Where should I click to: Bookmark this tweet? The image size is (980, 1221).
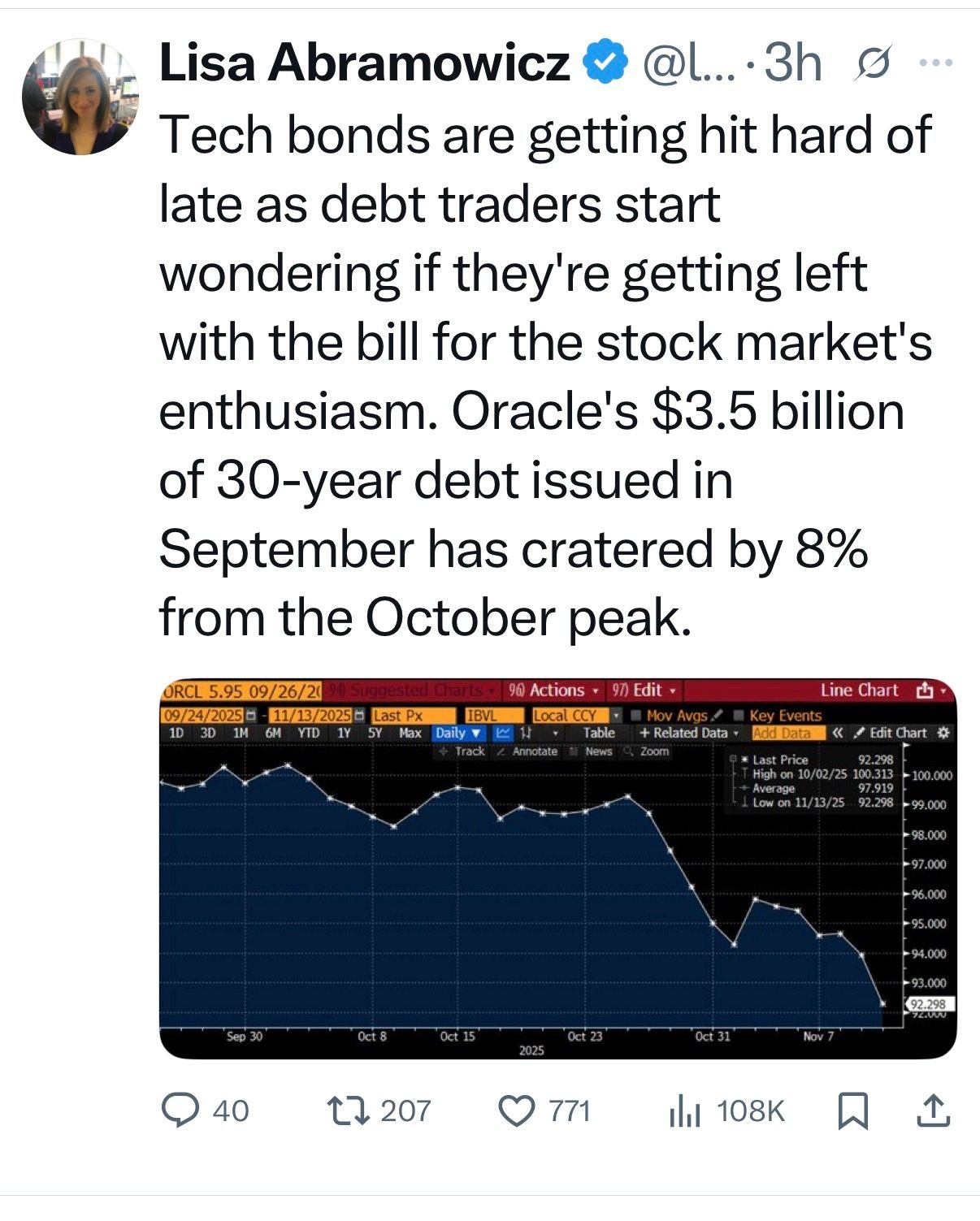pos(853,1111)
